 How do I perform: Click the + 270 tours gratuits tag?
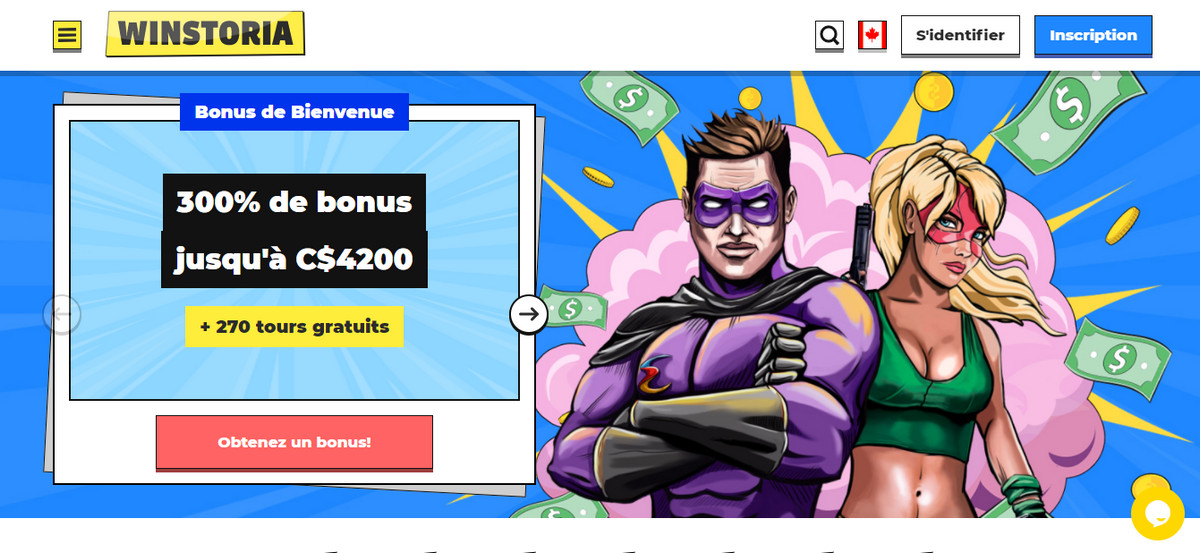pos(294,326)
